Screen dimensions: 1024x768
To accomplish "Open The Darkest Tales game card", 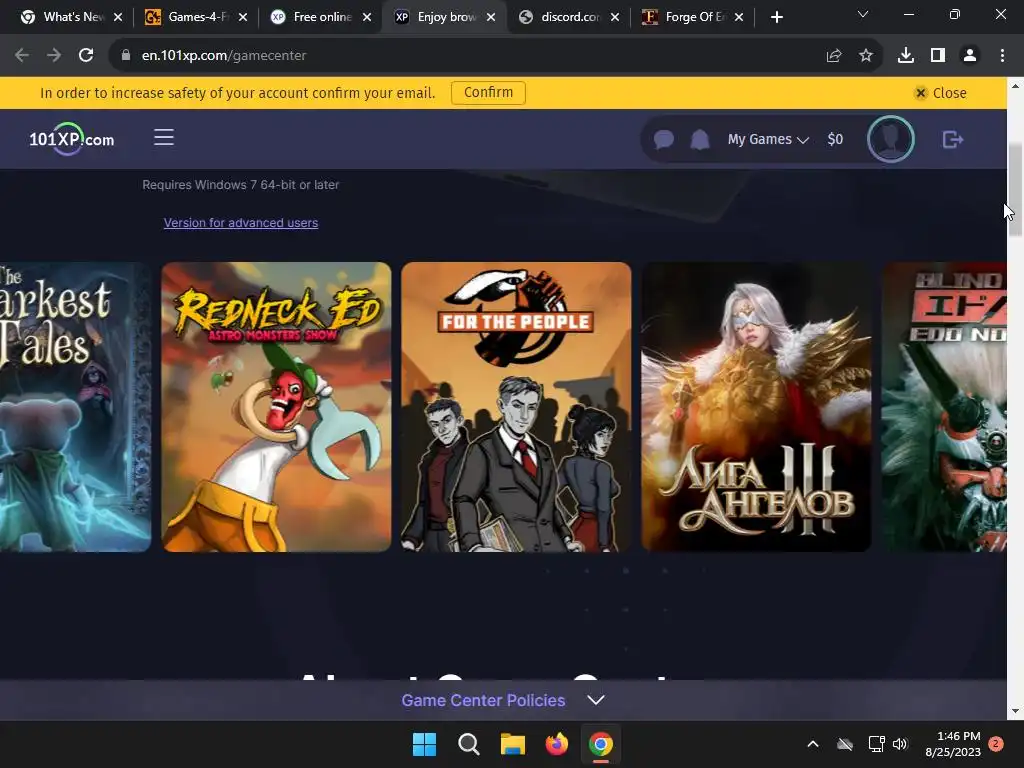I will coord(75,407).
